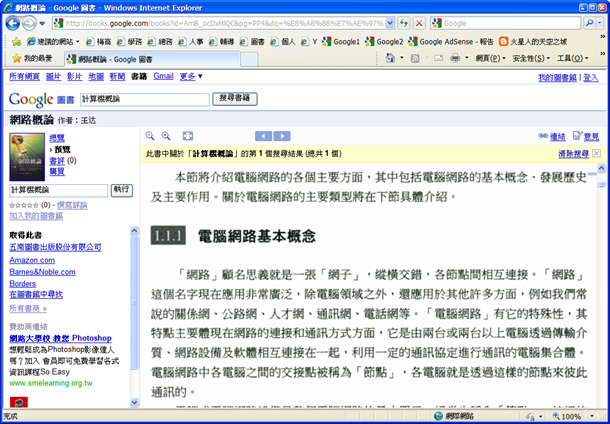The height and width of the screenshot is (424, 610).
Task: Click the RSS feeds icon
Action: (415, 58)
